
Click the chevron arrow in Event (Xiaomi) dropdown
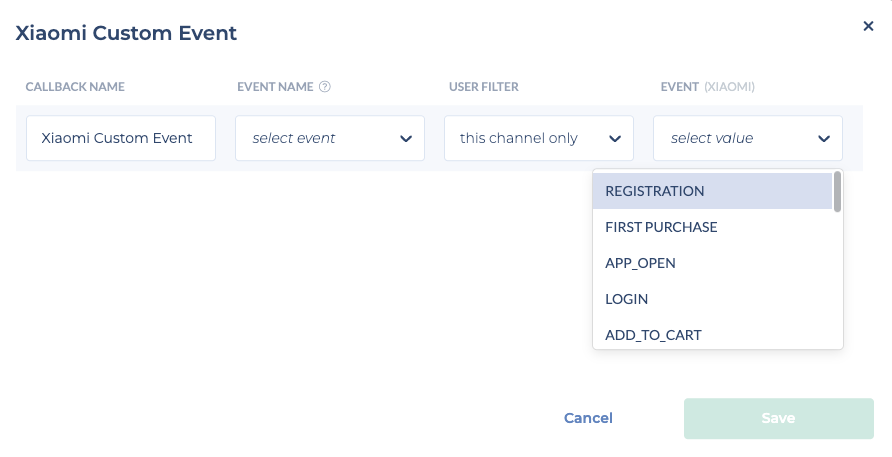pyautogui.click(x=824, y=139)
